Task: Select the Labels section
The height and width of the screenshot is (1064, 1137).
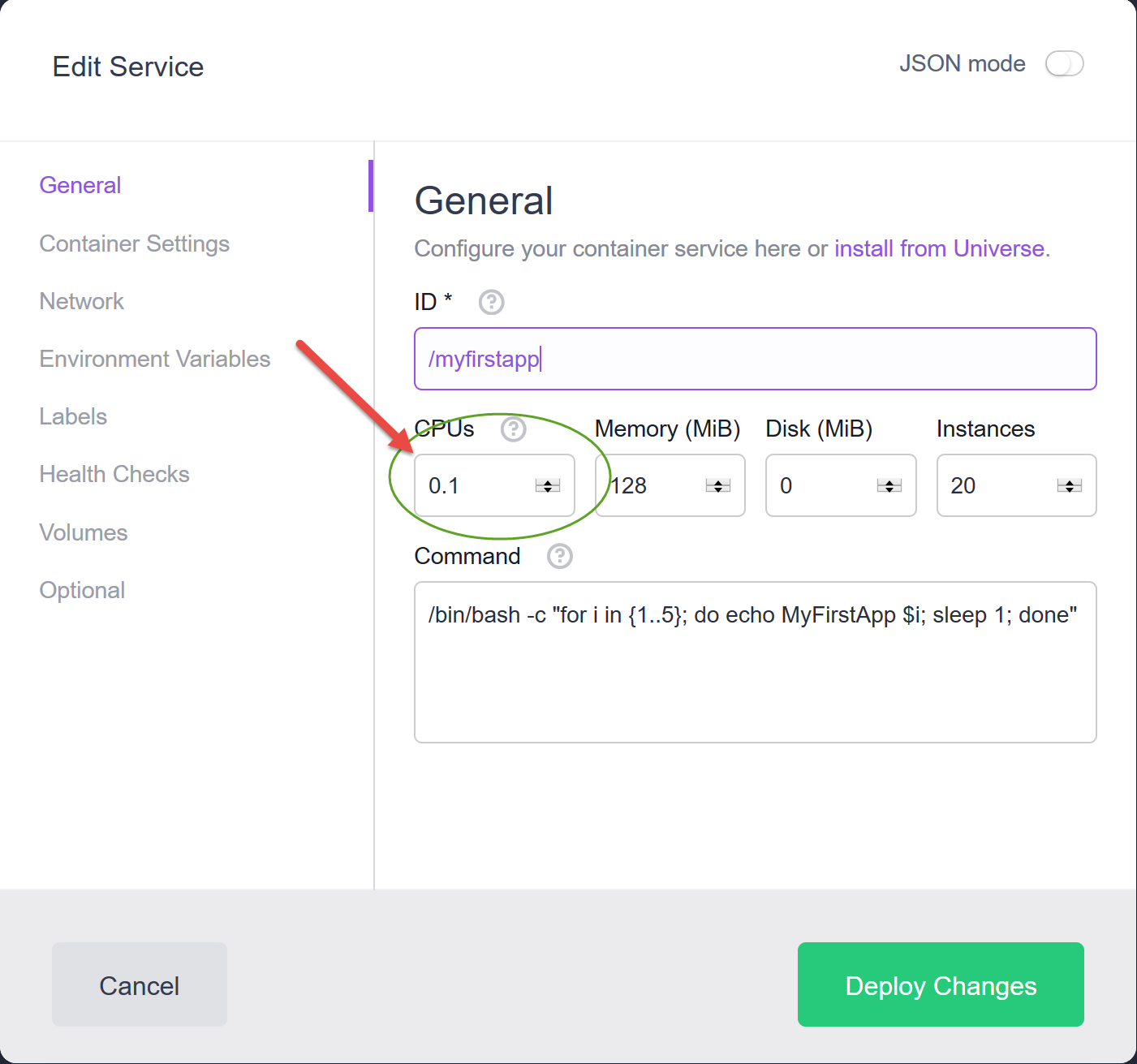Action: 73,416
